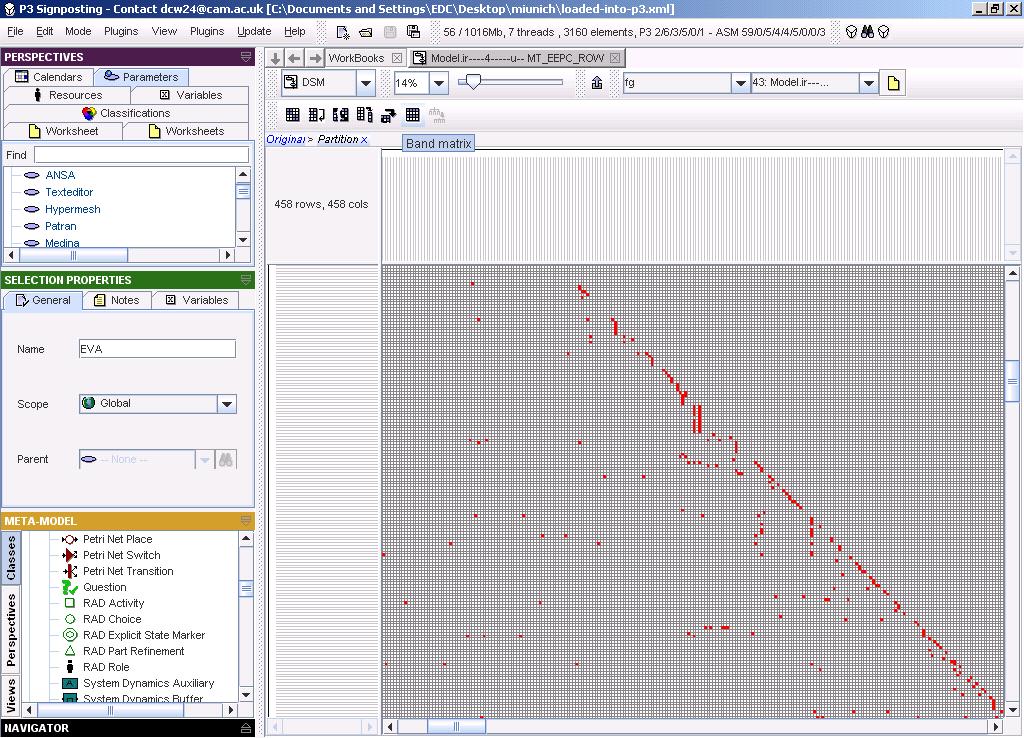Click the open folder icon in top toolbar

coord(366,32)
